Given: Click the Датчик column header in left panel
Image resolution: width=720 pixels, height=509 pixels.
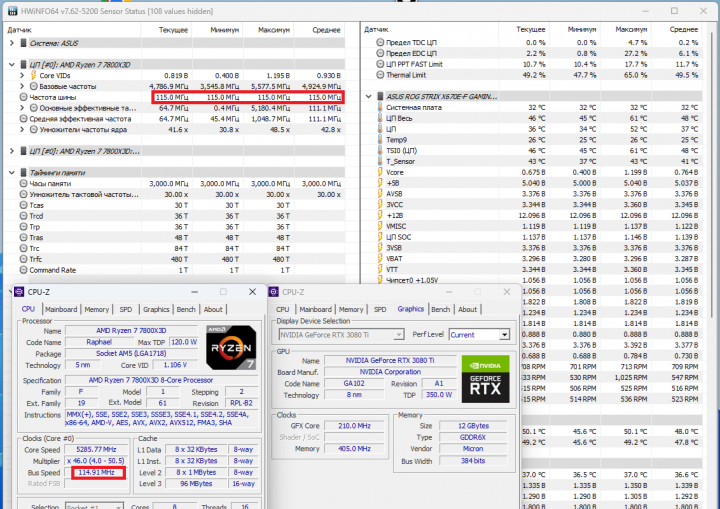Looking at the screenshot, I should (20, 30).
